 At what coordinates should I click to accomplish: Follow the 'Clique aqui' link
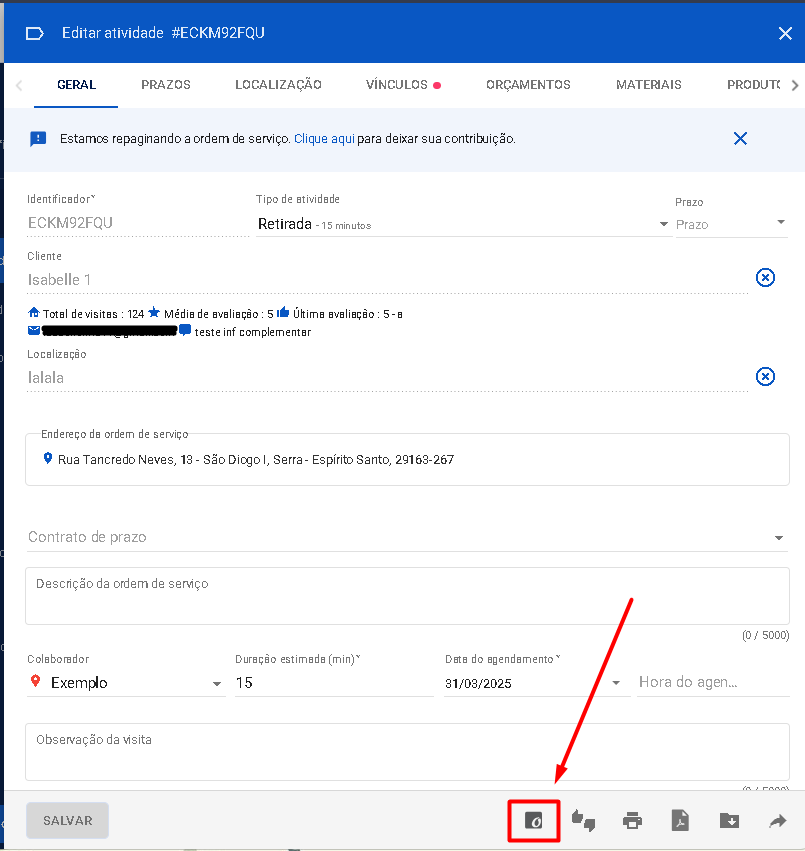(x=324, y=139)
